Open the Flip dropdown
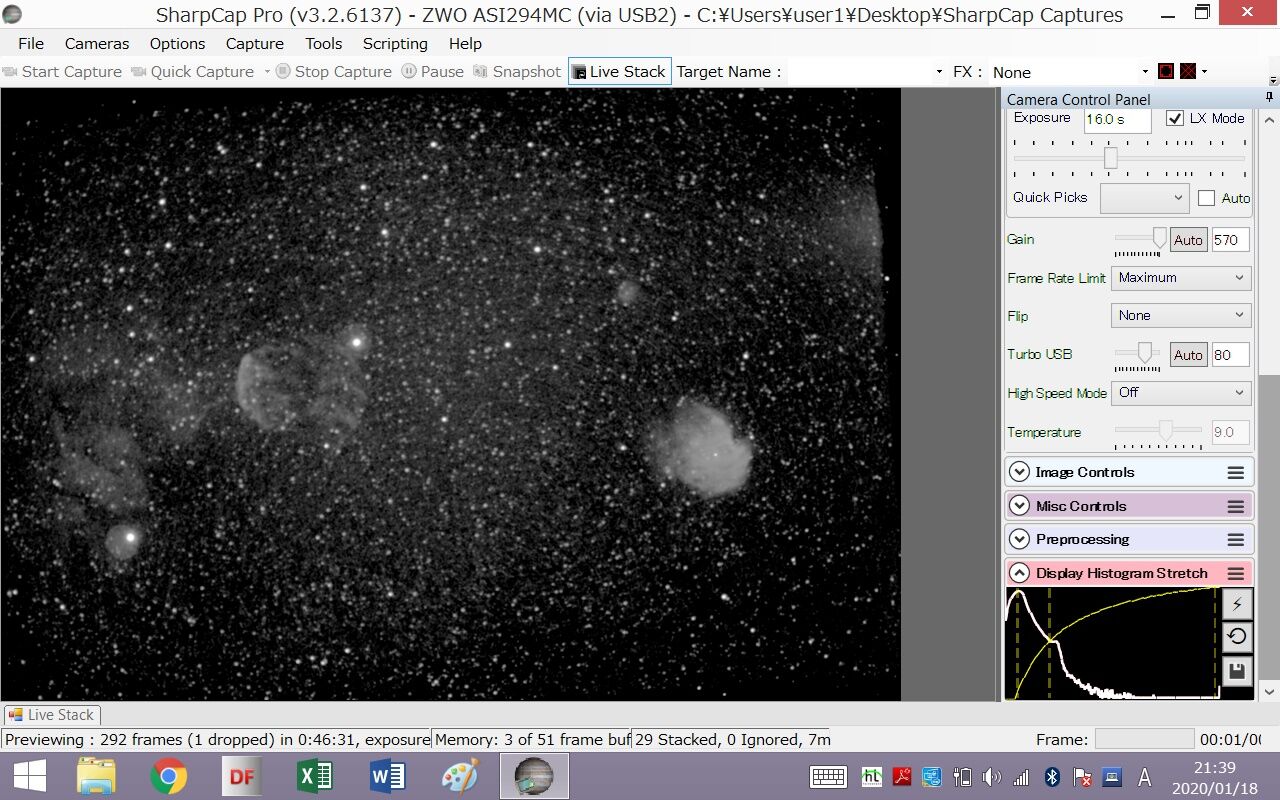This screenshot has height=800, width=1280. point(1181,316)
